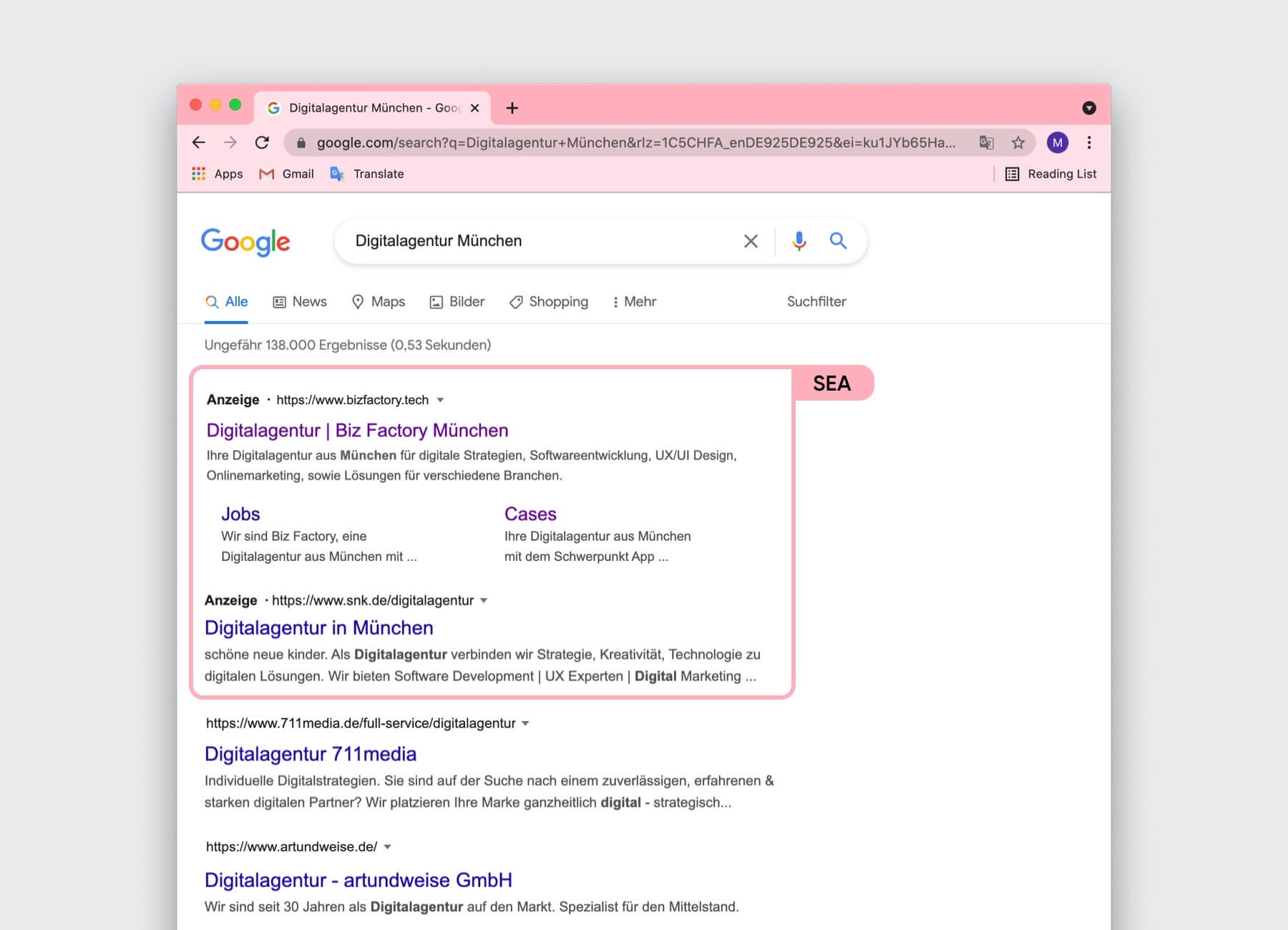Open the Gmail bookmark
This screenshot has width=1288, height=930.
(x=286, y=174)
